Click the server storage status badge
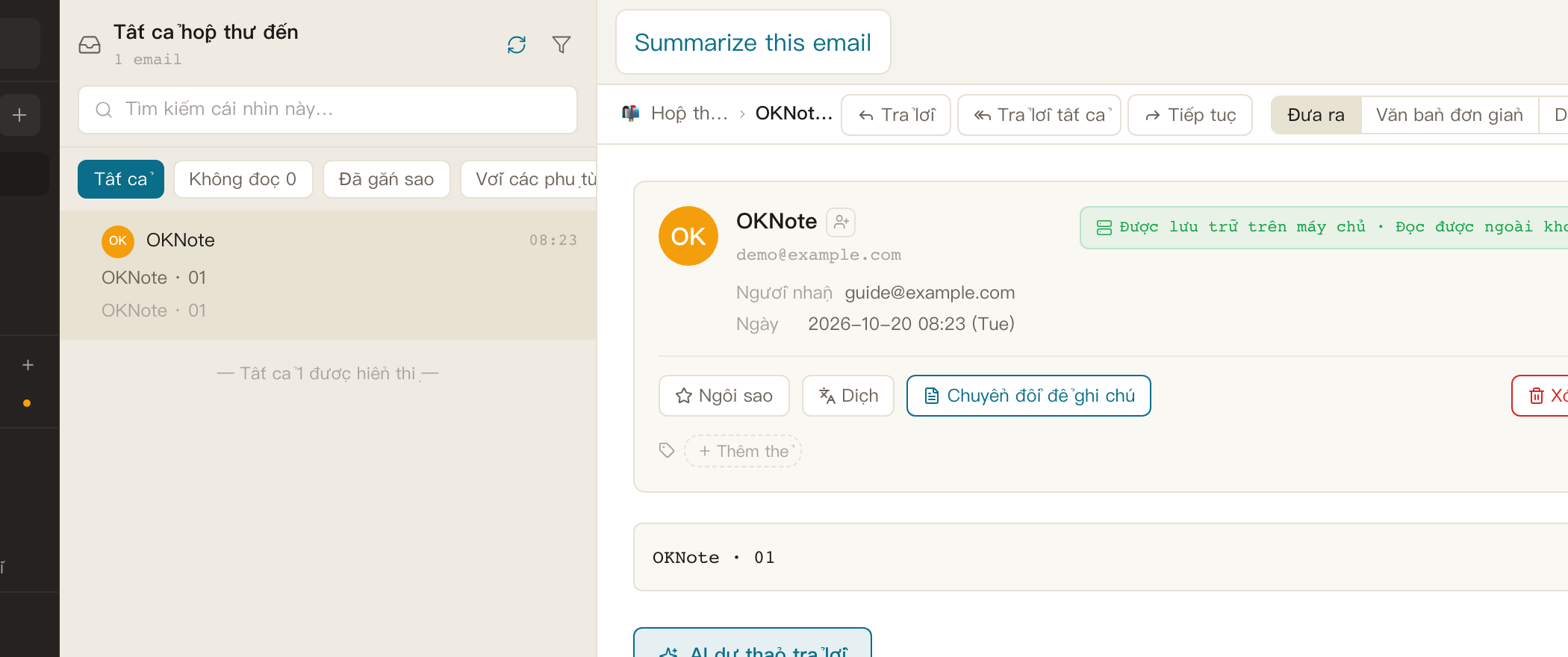Image resolution: width=1568 pixels, height=657 pixels. click(x=1324, y=227)
